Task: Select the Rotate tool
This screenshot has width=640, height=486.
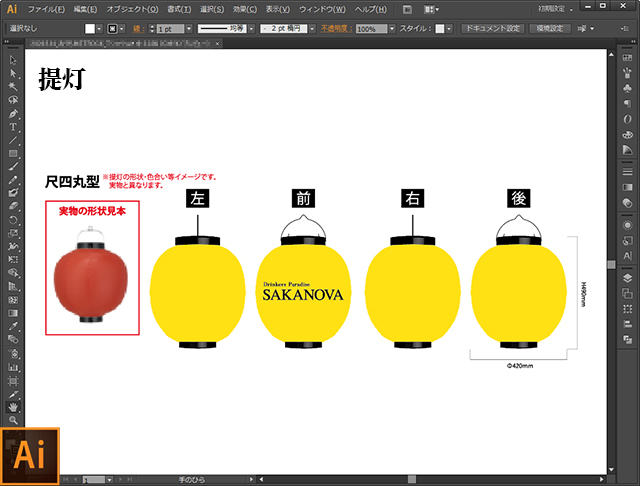Action: pyautogui.click(x=13, y=220)
